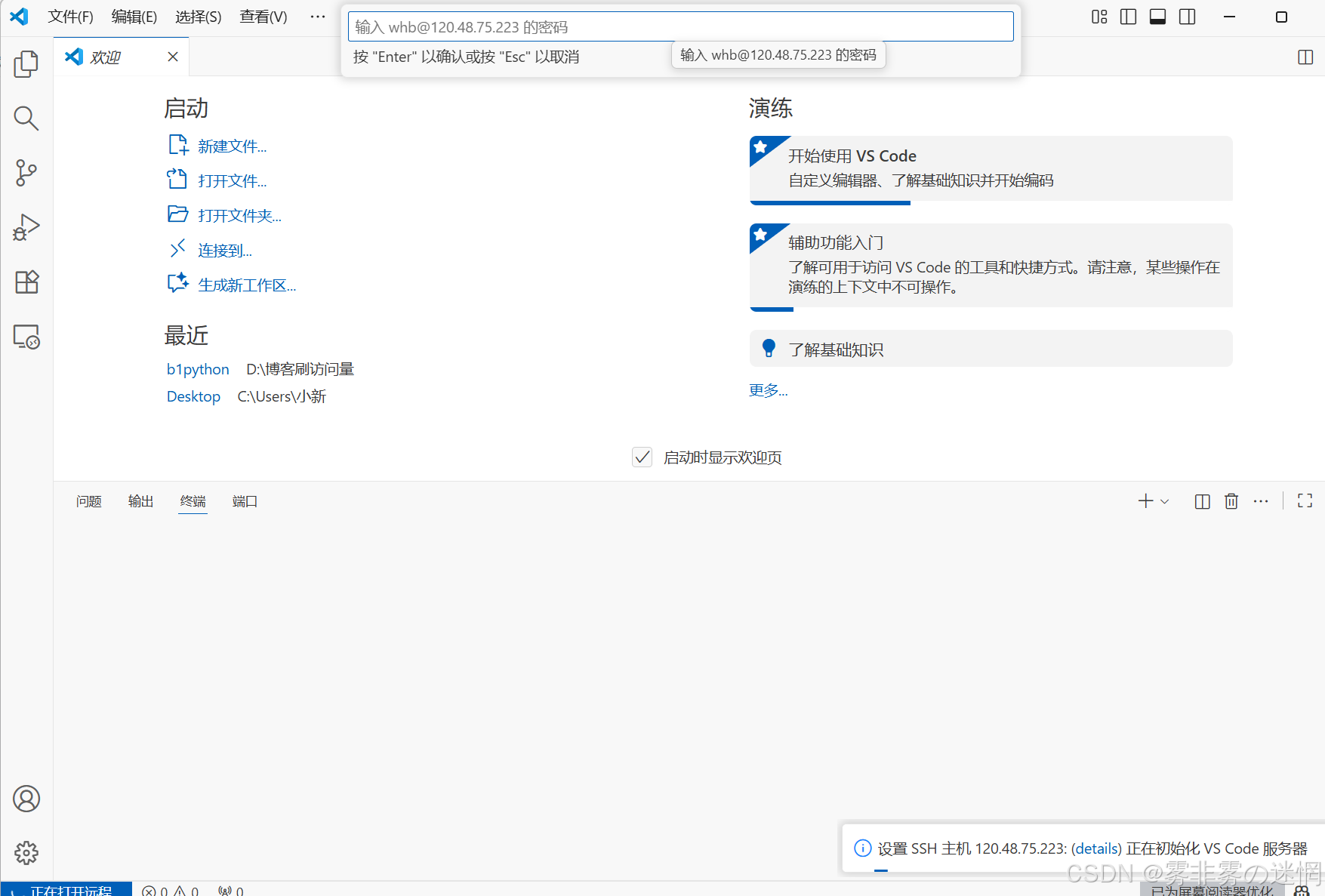Focus the SSH password input field

tap(680, 26)
